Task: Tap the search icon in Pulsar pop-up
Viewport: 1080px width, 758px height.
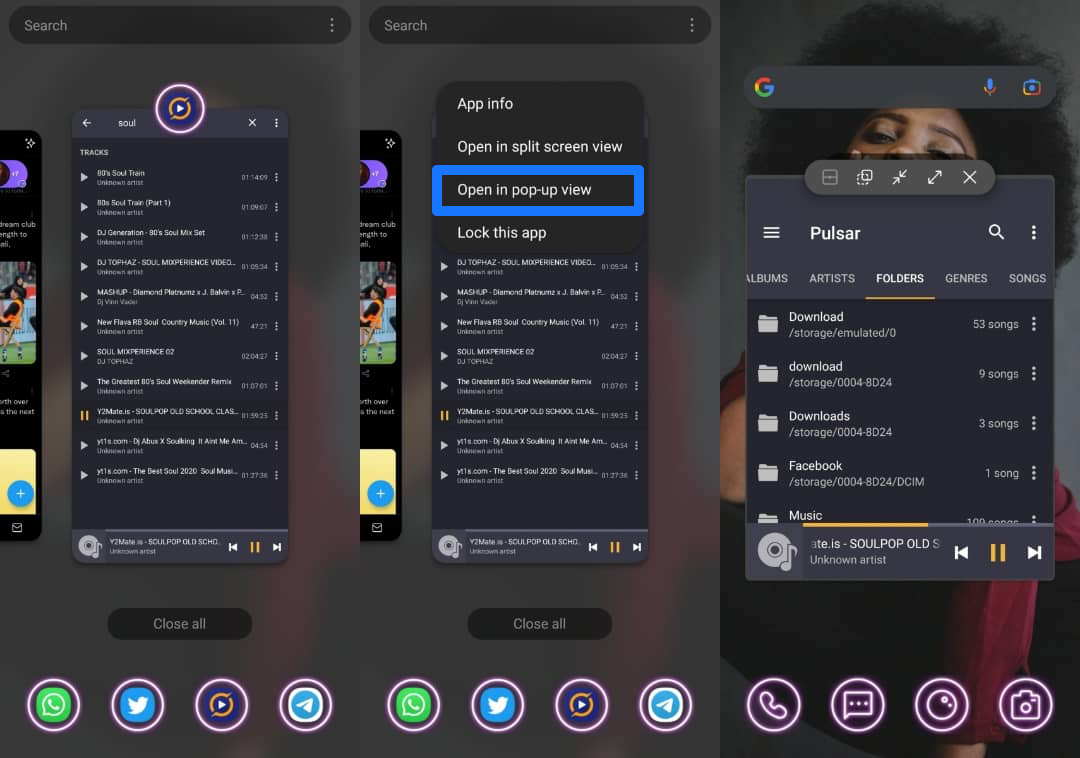Action: [996, 232]
